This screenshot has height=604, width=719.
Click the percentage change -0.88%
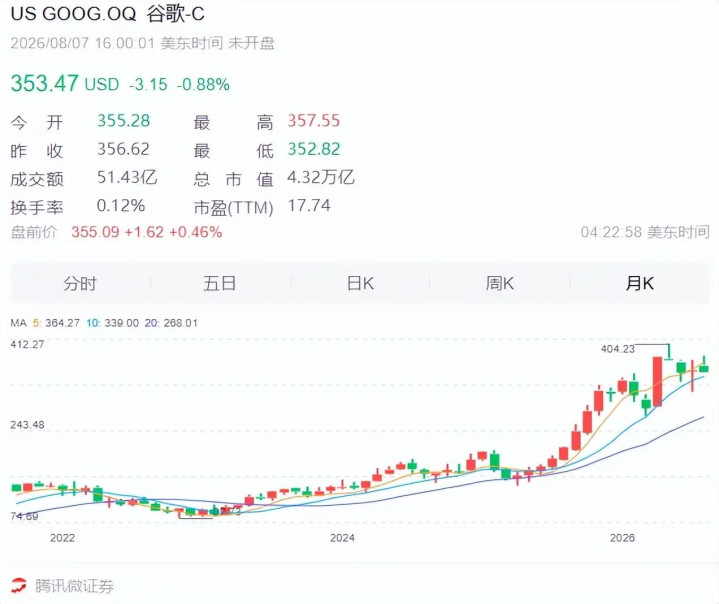pyautogui.click(x=203, y=84)
